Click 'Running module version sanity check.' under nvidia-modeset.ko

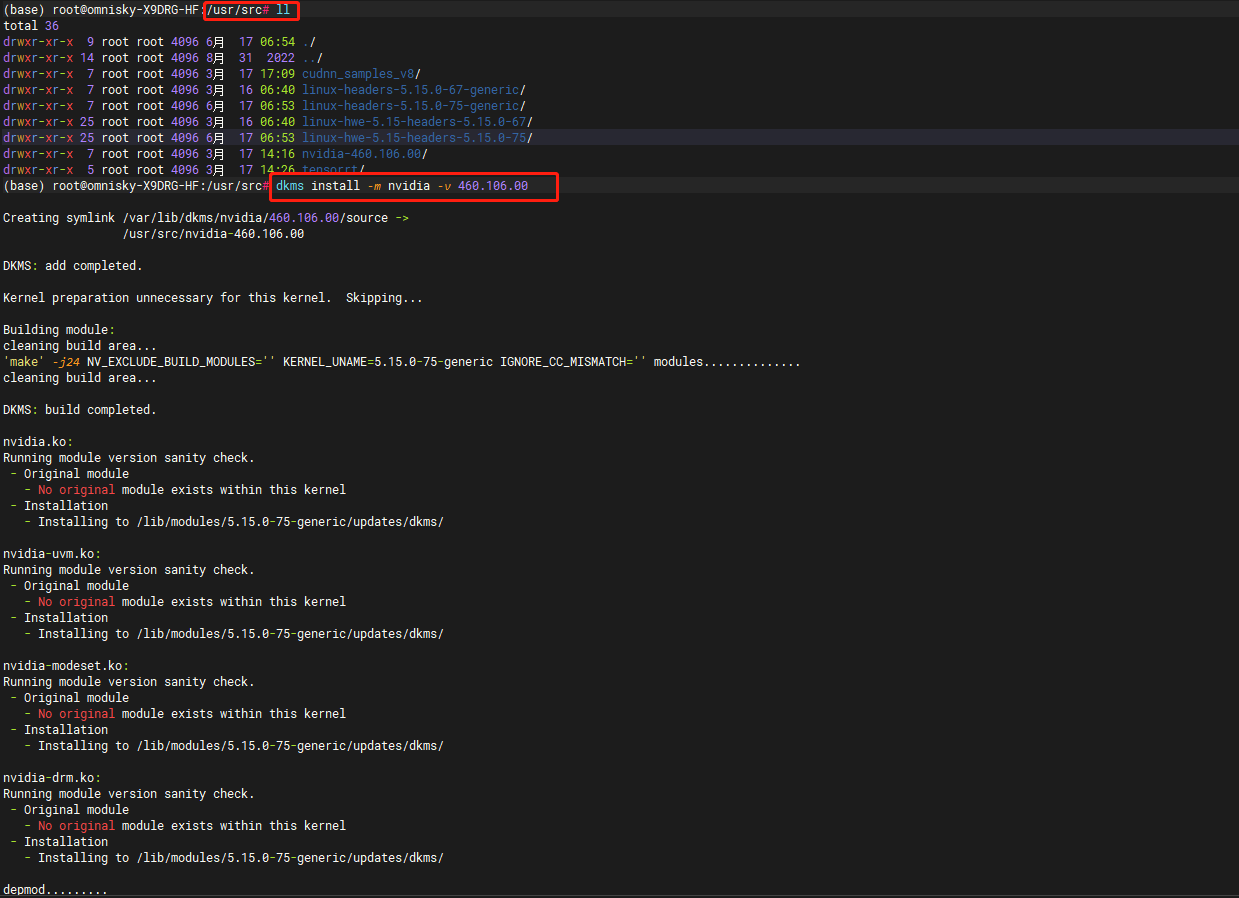[129, 682]
